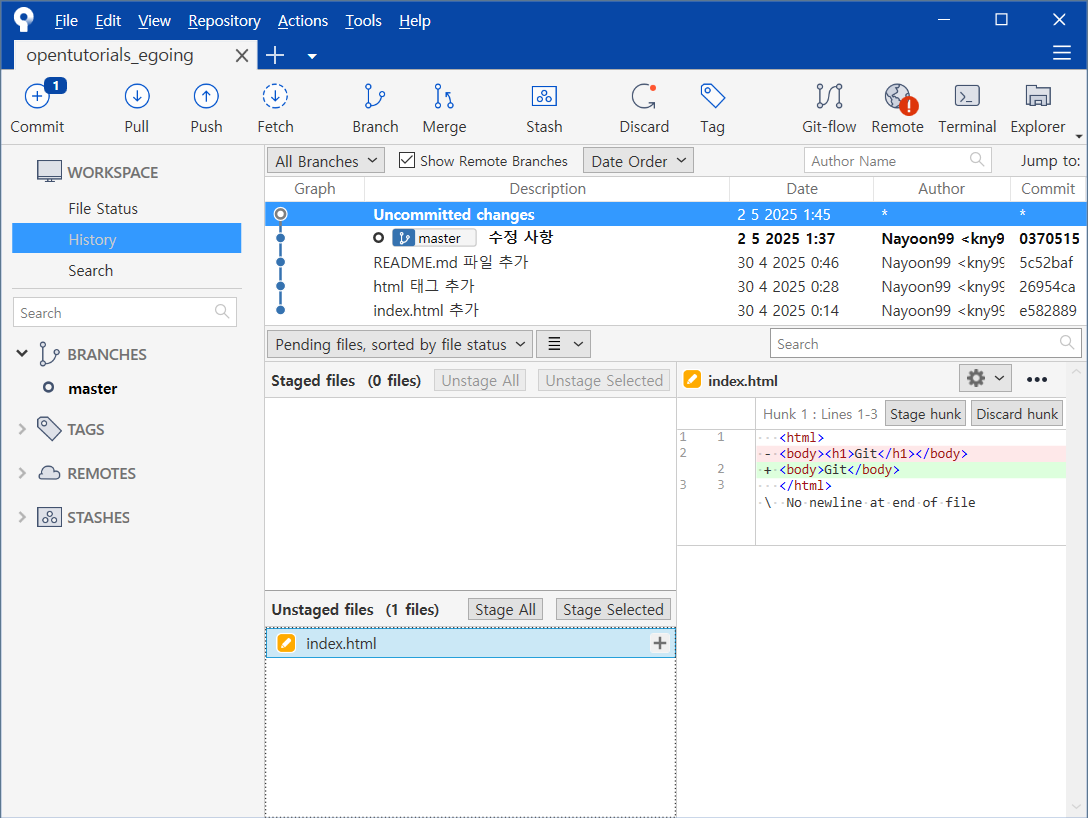The image size is (1088, 819).
Task: Click the Sourcetree logo icon
Action: tap(24, 19)
